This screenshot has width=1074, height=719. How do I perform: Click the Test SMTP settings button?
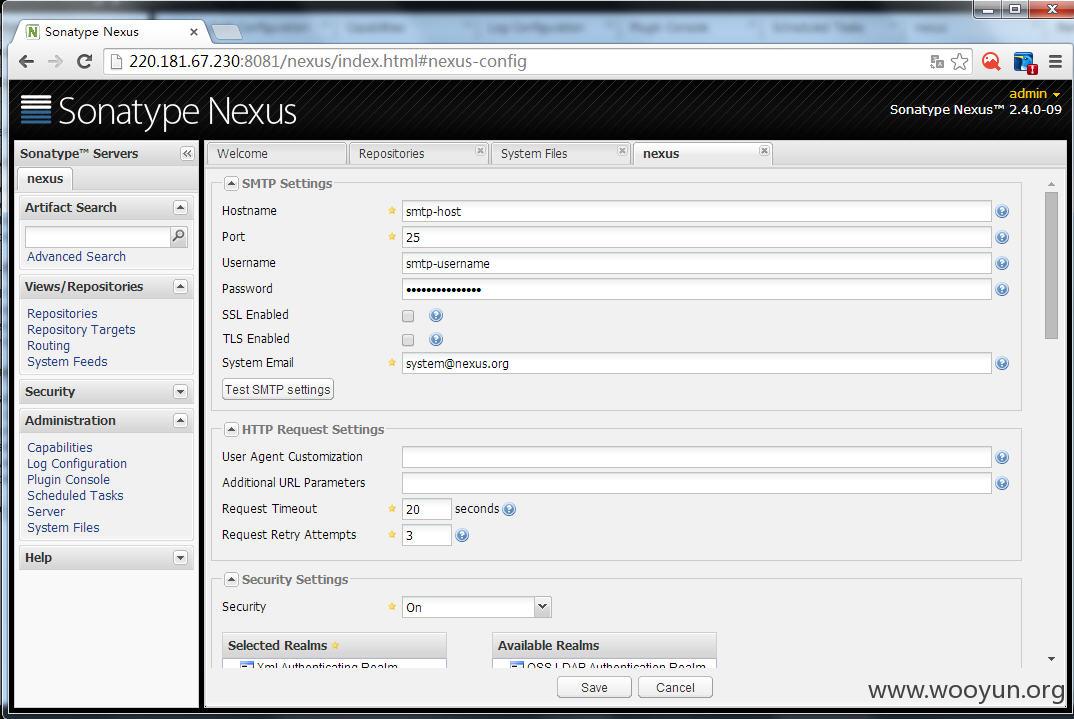click(278, 390)
